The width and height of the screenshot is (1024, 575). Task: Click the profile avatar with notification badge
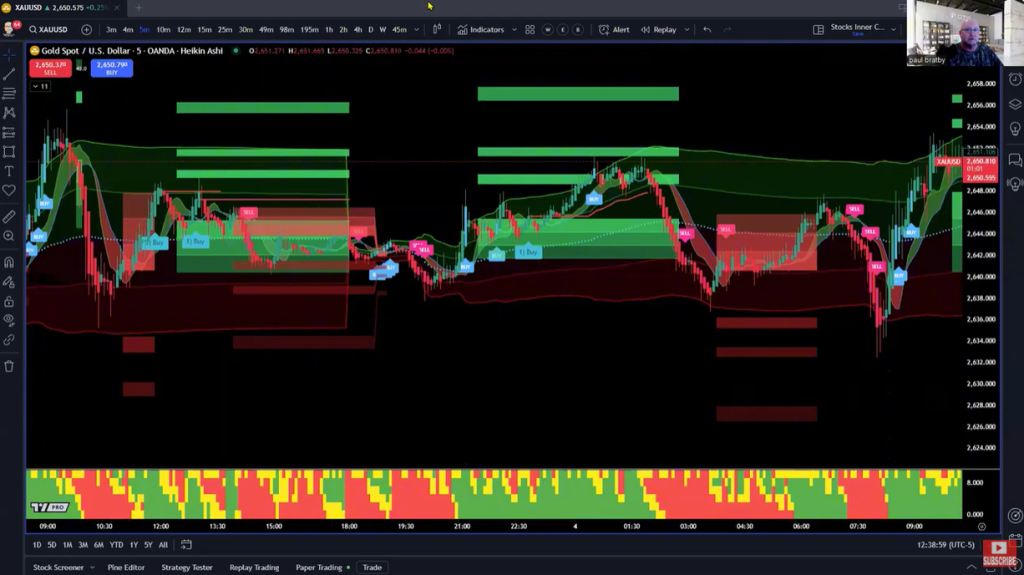coord(11,29)
